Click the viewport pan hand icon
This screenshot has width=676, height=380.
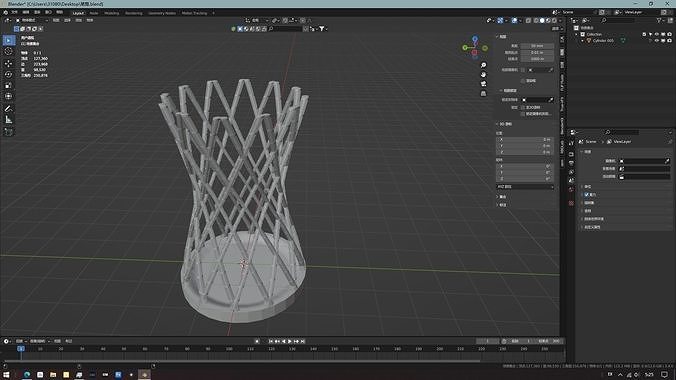(483, 75)
